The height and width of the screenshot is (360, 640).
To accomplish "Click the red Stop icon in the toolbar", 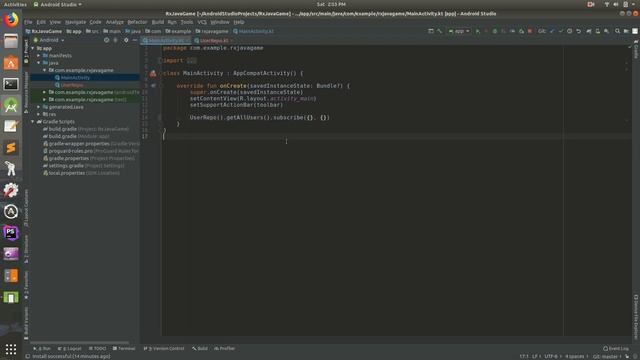I will tap(530, 31).
